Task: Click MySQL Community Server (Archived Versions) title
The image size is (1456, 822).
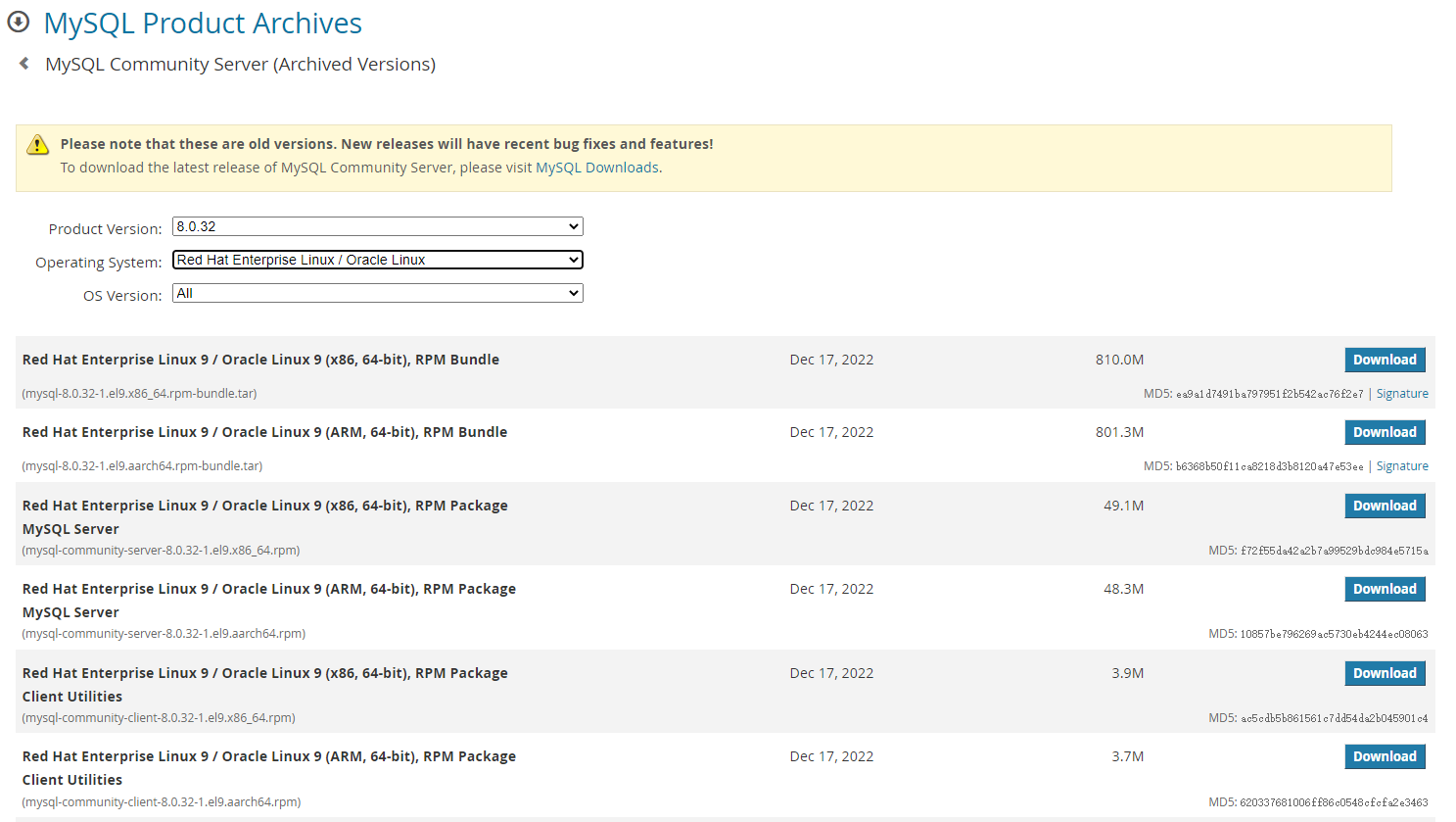Action: (x=241, y=64)
